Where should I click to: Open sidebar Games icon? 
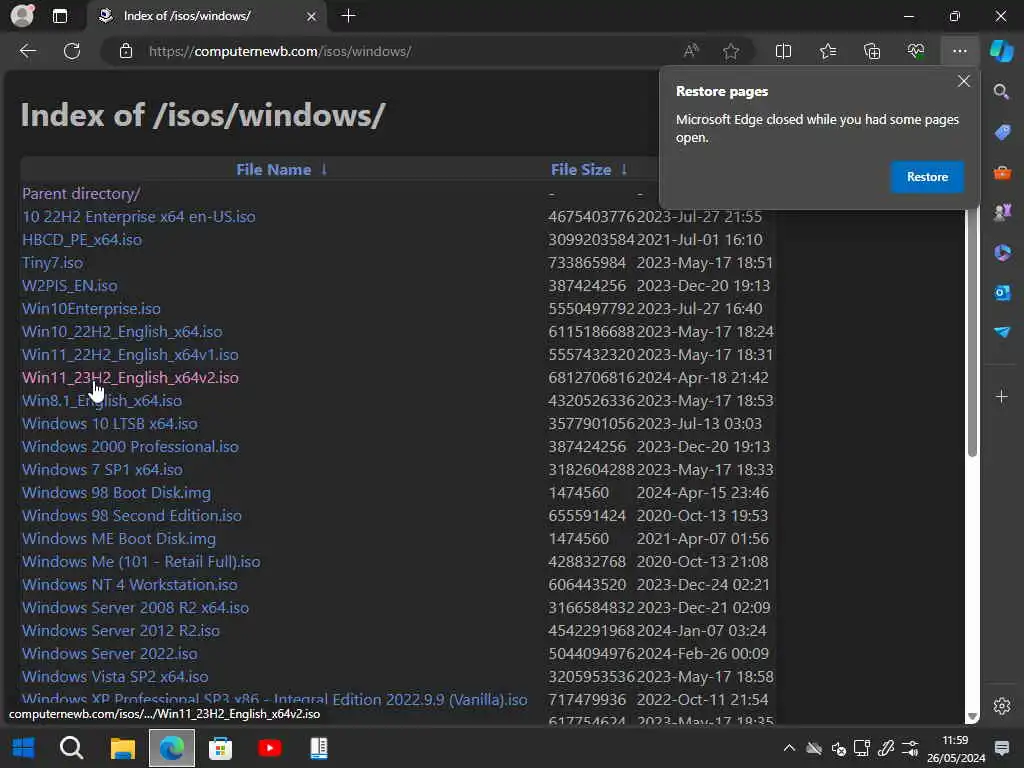(1002, 212)
